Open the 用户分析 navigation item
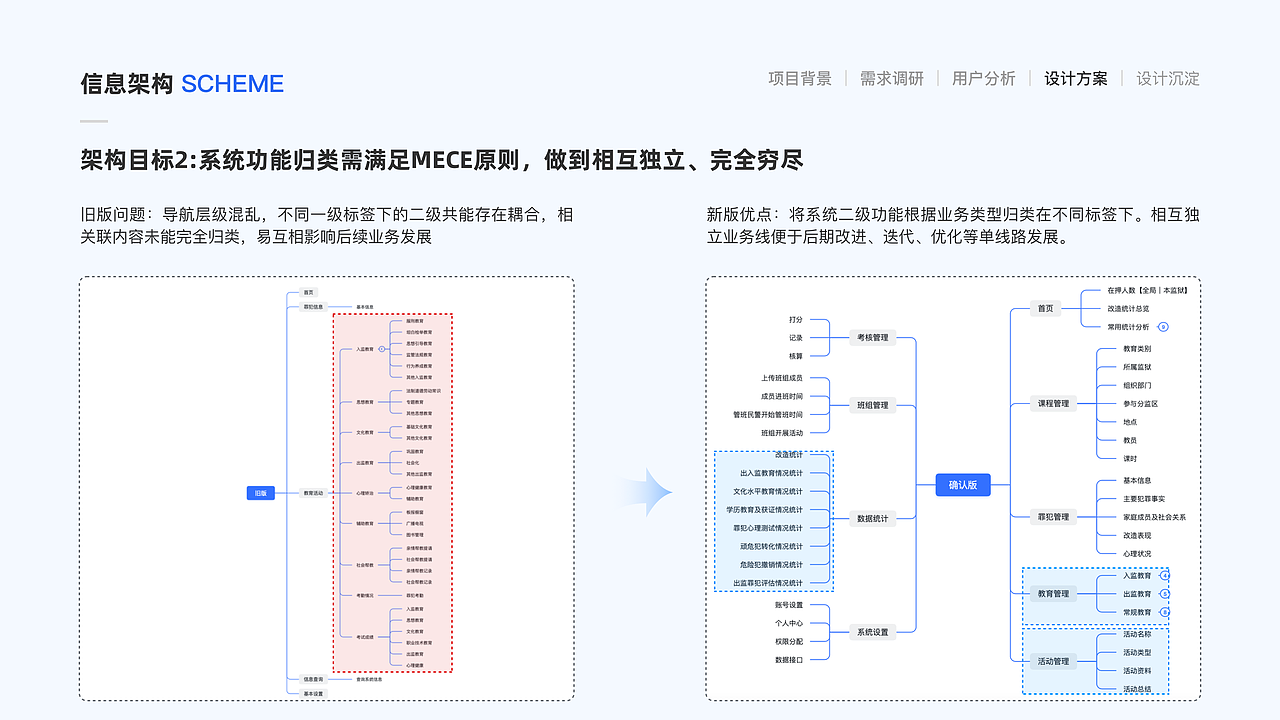Image resolution: width=1280 pixels, height=720 pixels. pyautogui.click(x=983, y=78)
